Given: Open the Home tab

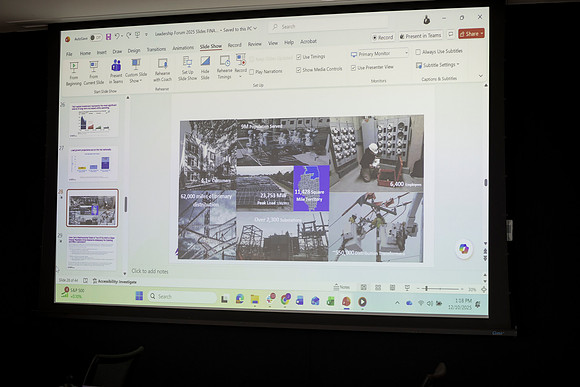Looking at the screenshot, I should click(x=85, y=53).
